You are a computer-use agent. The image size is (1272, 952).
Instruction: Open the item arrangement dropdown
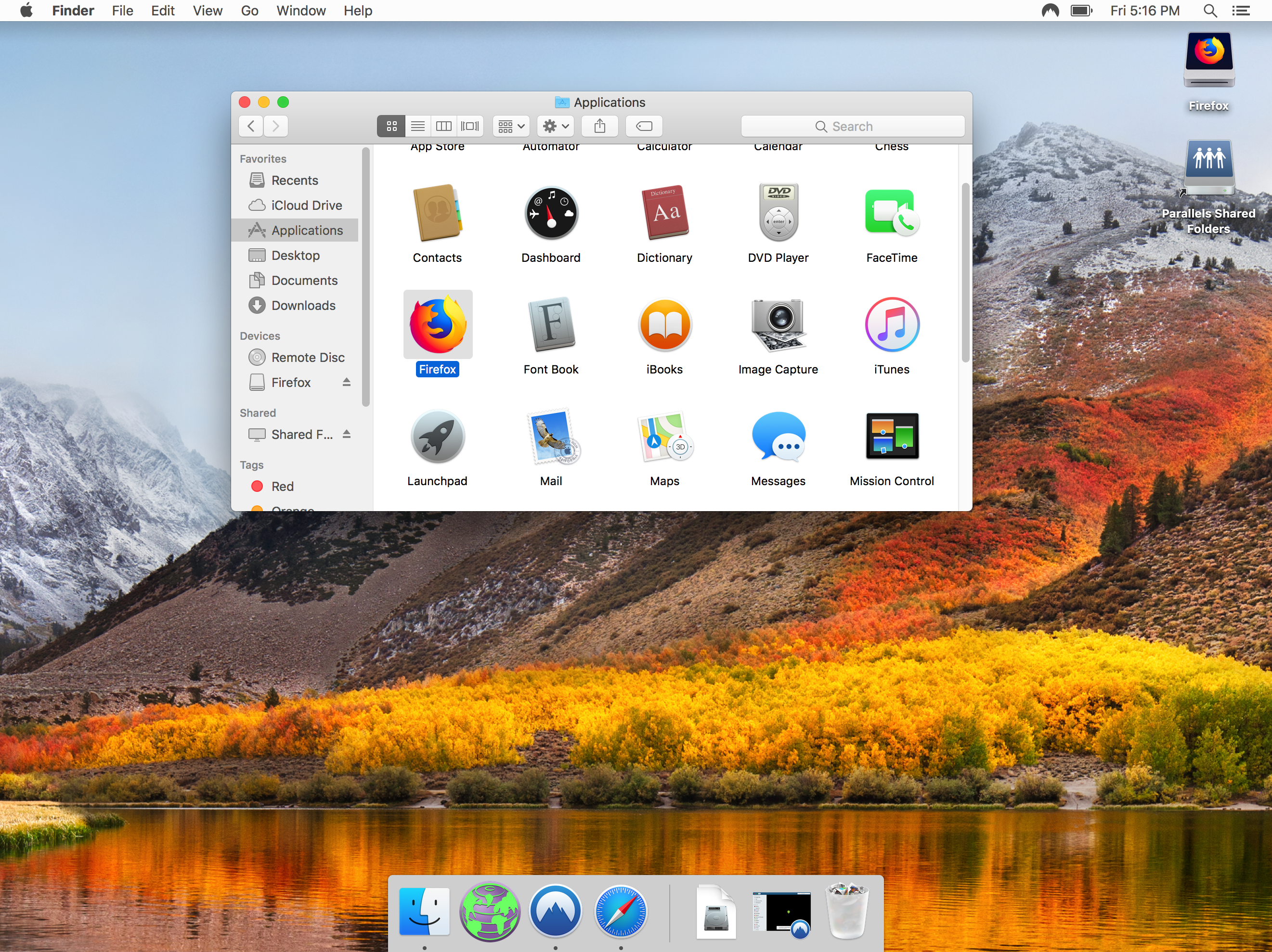click(x=511, y=126)
